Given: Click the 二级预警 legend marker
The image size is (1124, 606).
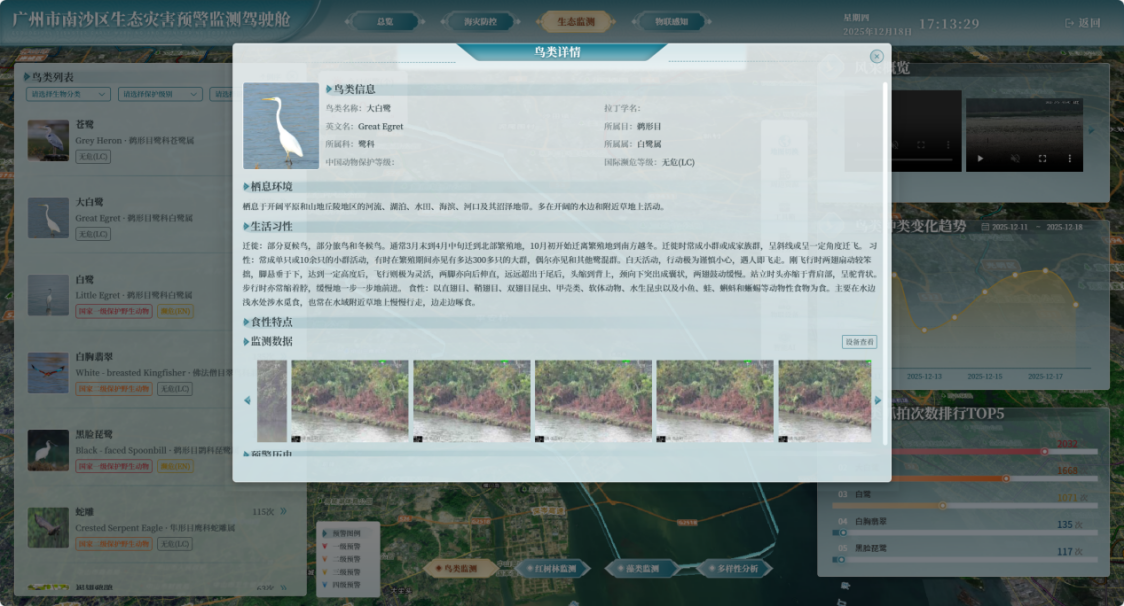Looking at the screenshot, I should (x=325, y=559).
